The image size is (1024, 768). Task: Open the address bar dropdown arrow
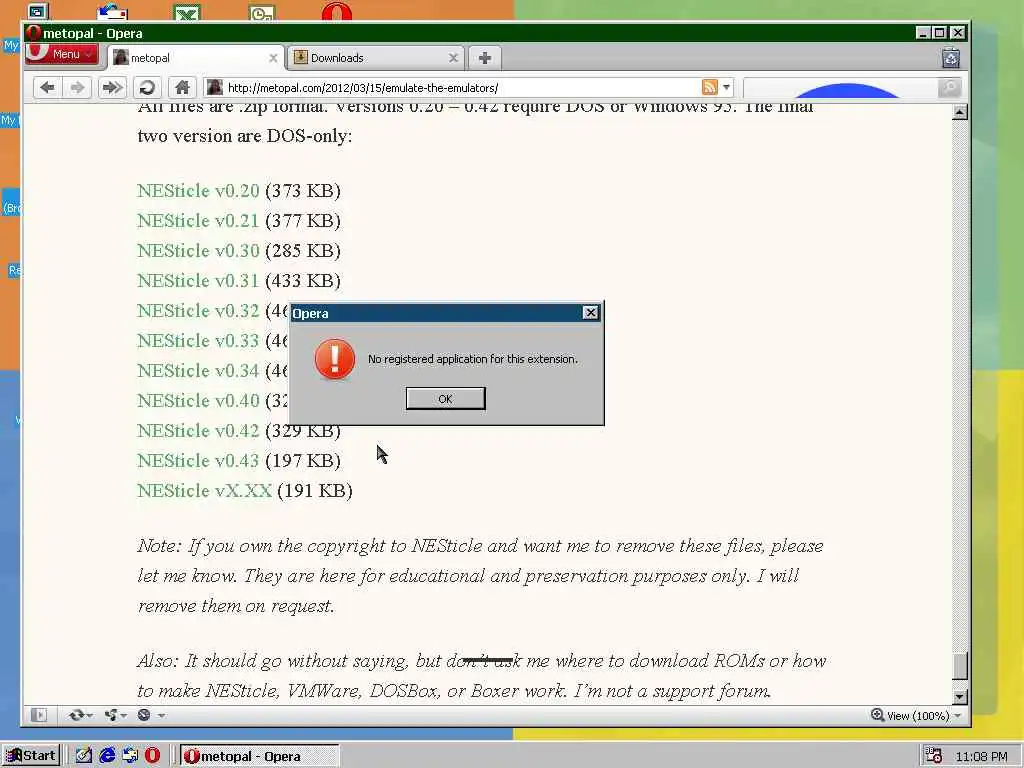pos(726,88)
